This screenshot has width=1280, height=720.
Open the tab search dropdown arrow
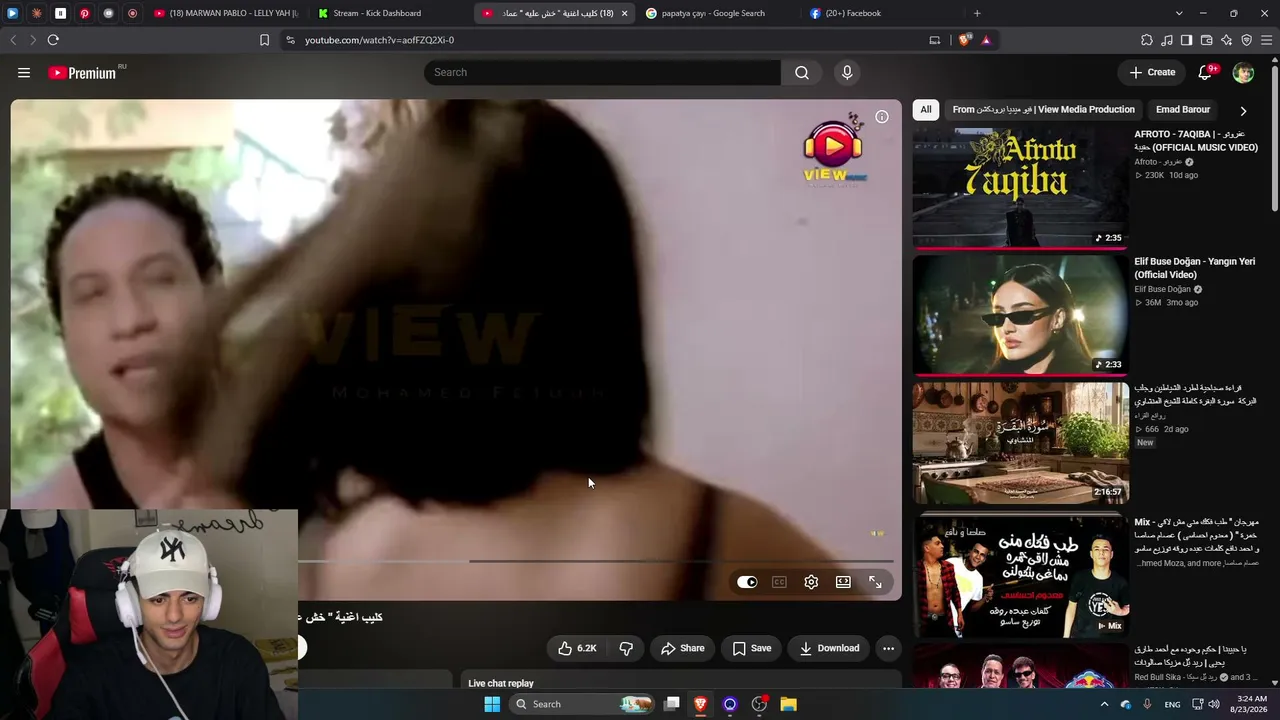[1179, 13]
